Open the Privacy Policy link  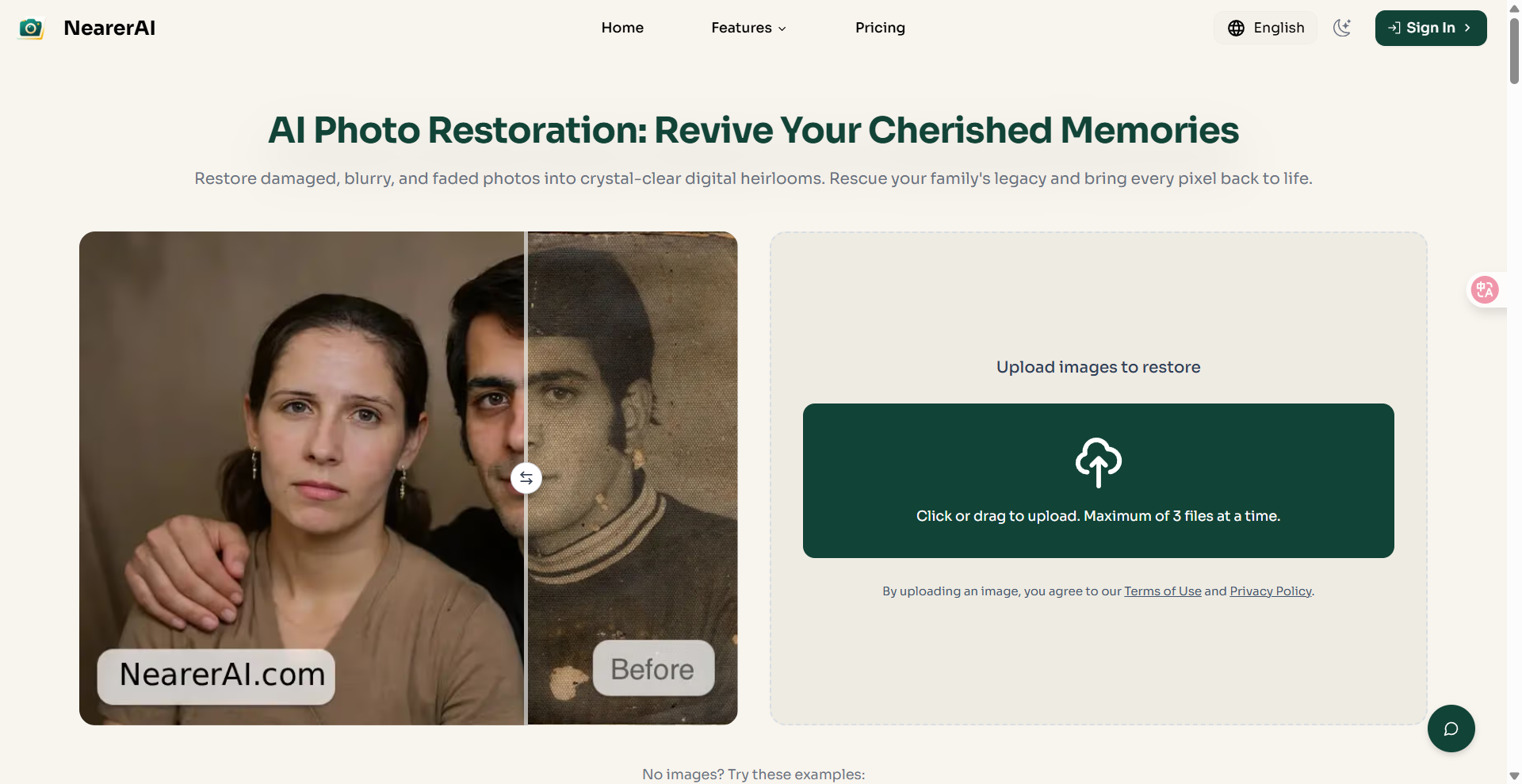click(1270, 591)
